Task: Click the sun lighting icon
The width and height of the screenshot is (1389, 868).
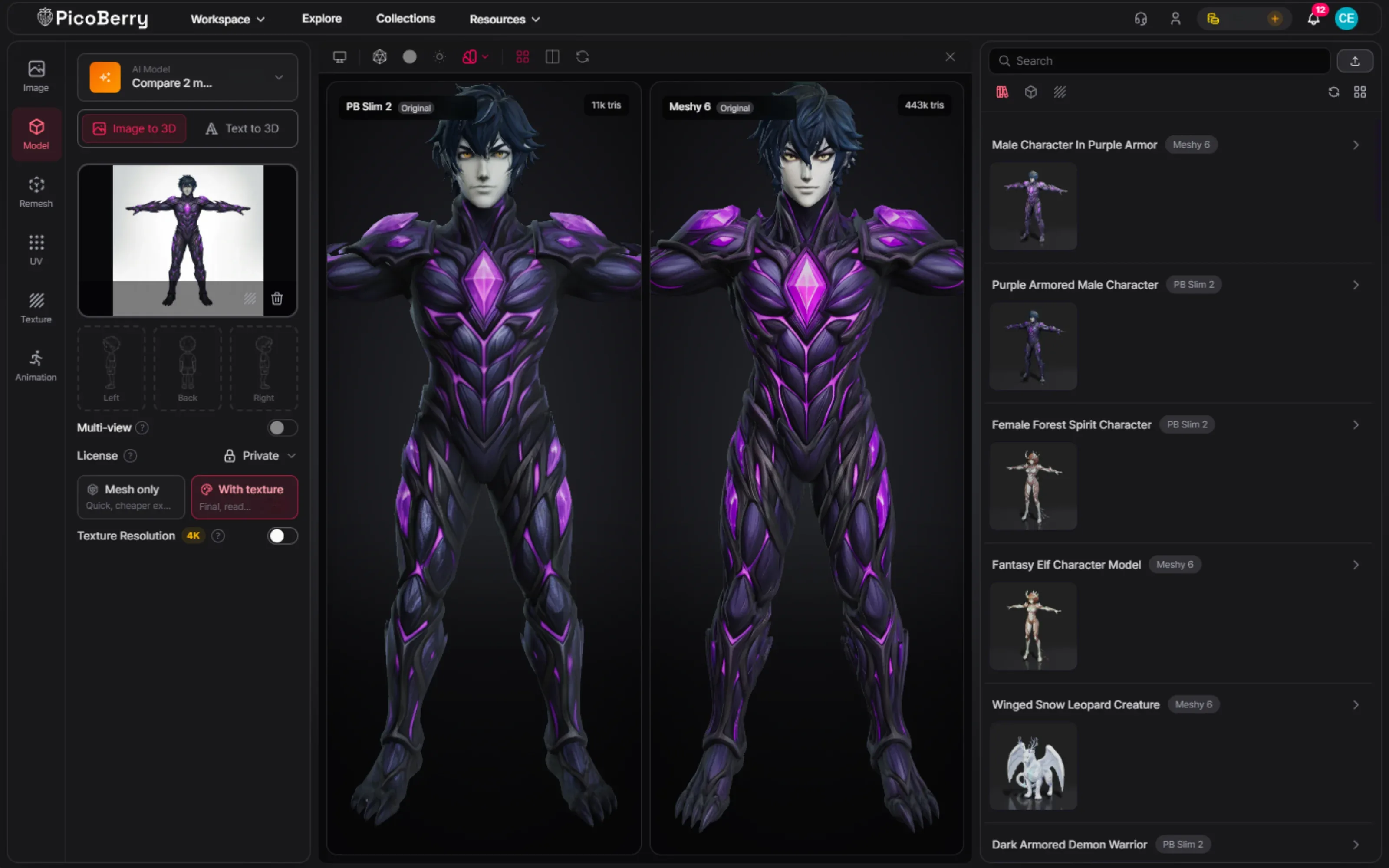Action: pos(440,57)
